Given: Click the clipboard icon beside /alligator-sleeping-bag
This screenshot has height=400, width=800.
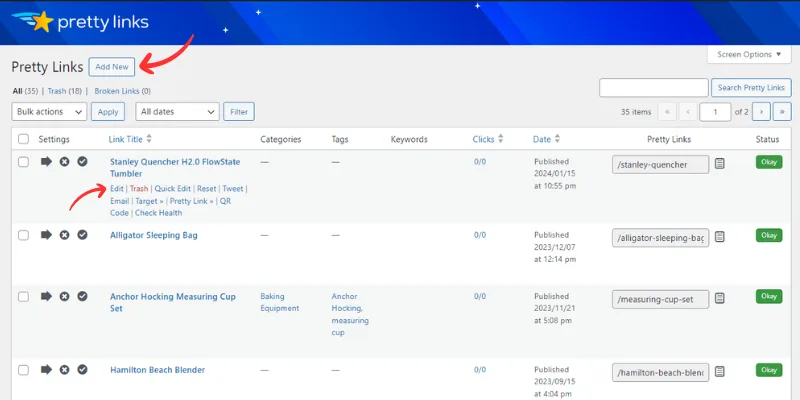Looking at the screenshot, I should pyautogui.click(x=720, y=236).
